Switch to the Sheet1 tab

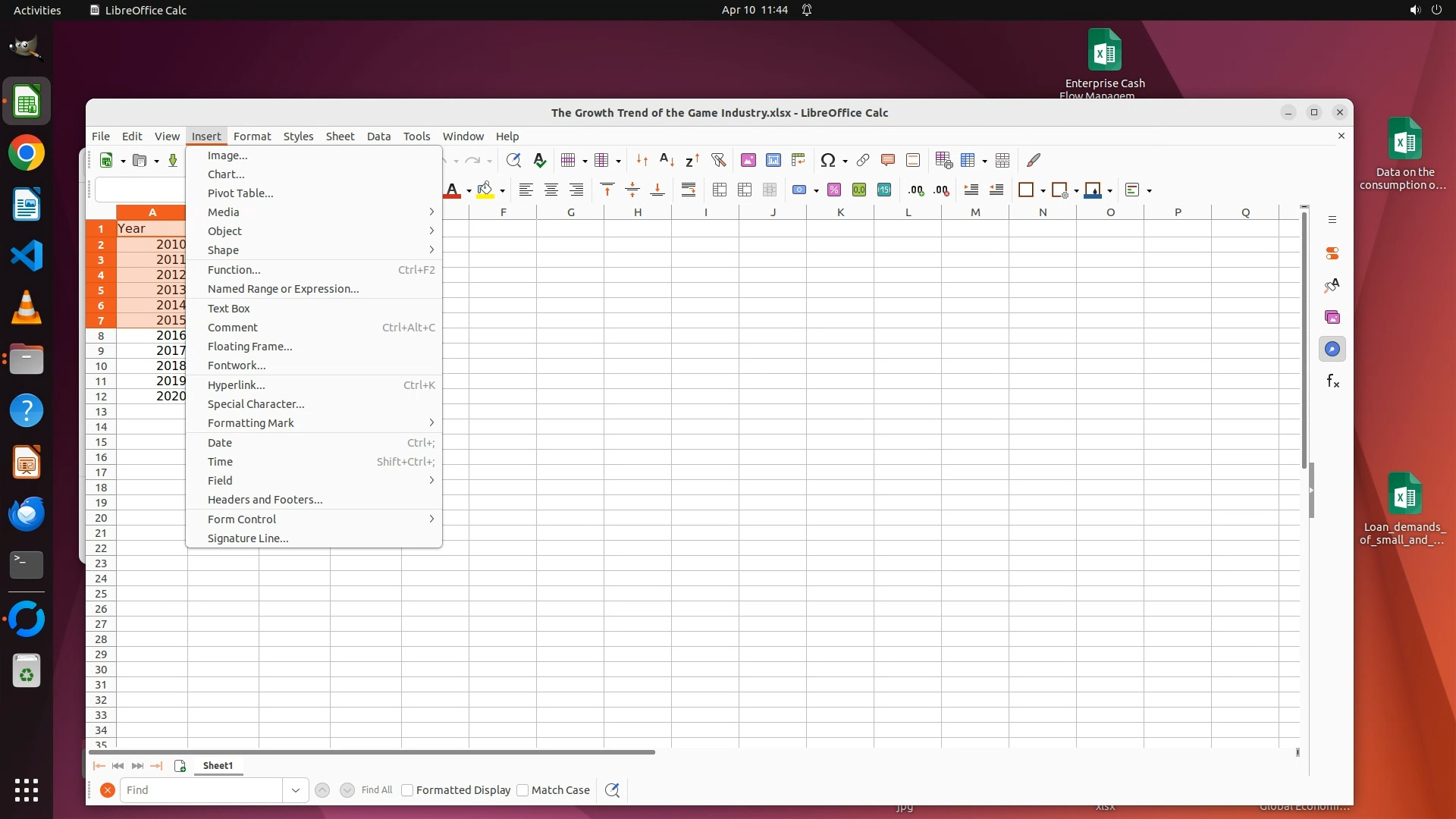pos(218,766)
